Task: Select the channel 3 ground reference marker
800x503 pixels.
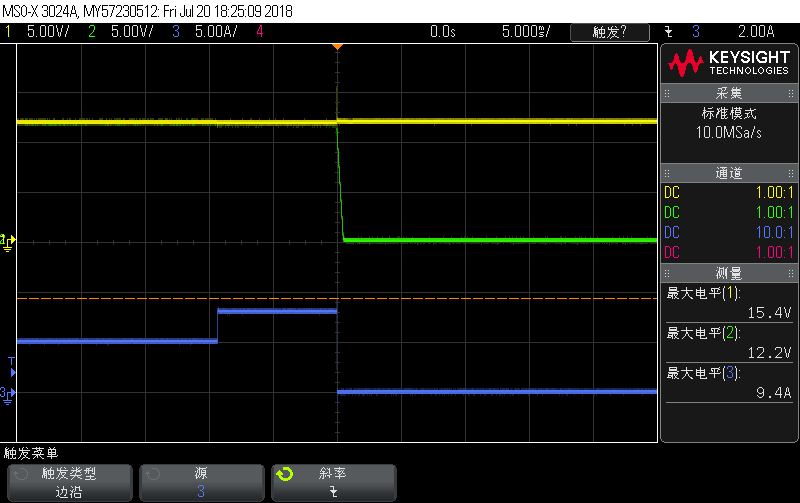Action: click(x=8, y=395)
